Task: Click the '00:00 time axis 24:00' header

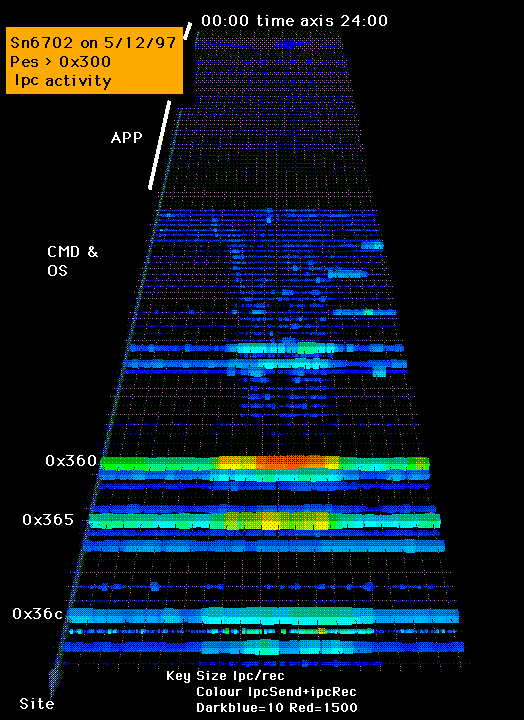Action: [294, 20]
